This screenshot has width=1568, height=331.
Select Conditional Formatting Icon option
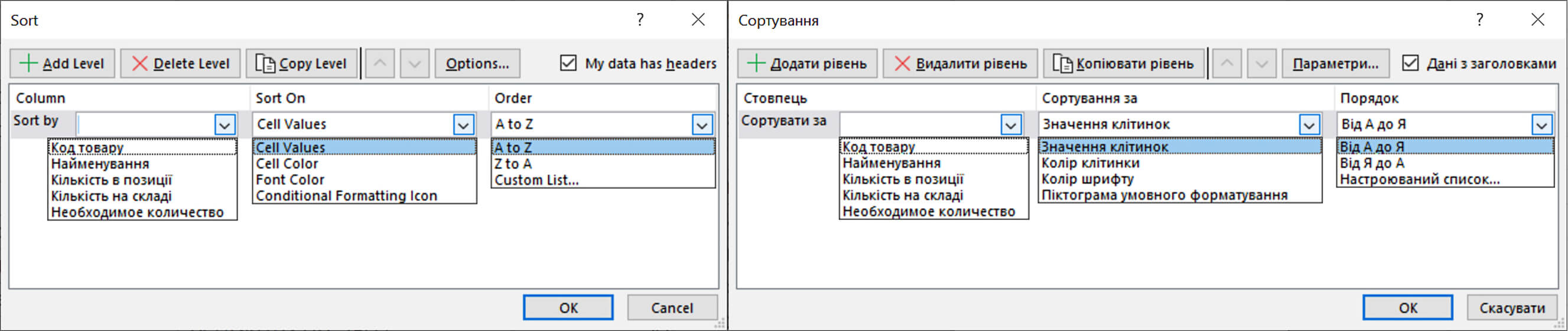coord(365,196)
